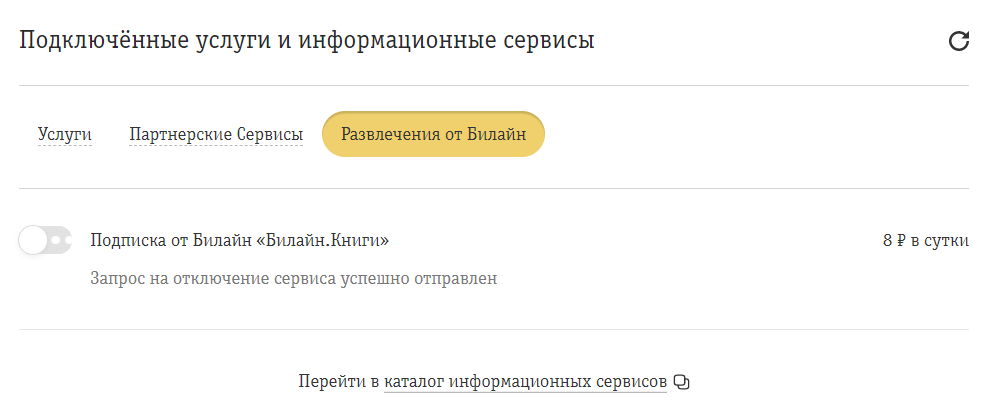Switch to the Партнерские Сервисы tab
Screen dimensions: 1001x412
point(216,135)
